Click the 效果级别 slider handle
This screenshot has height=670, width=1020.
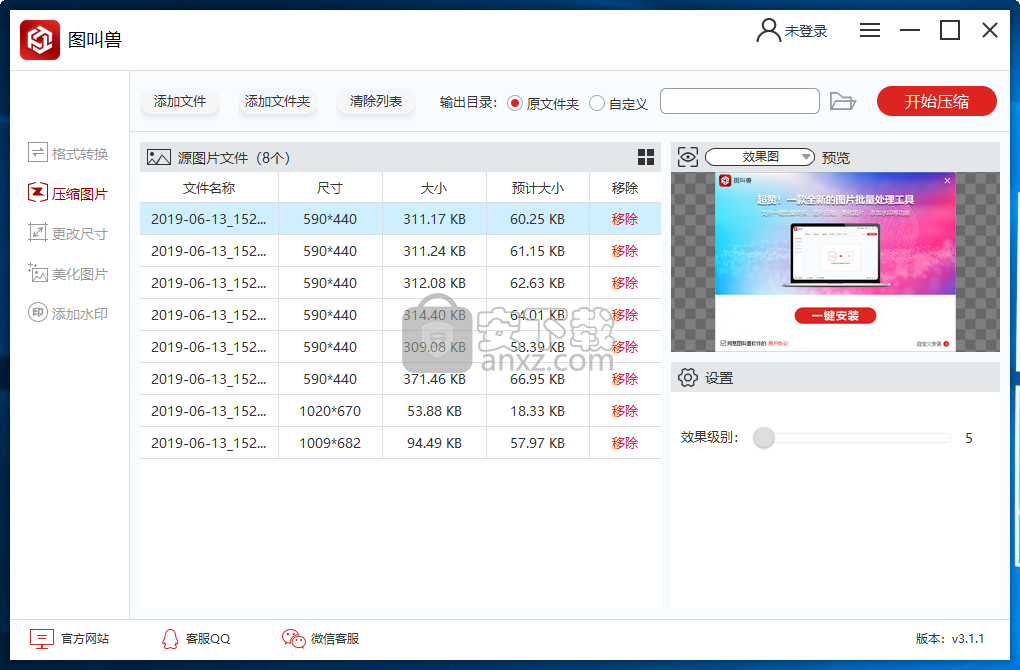(764, 438)
